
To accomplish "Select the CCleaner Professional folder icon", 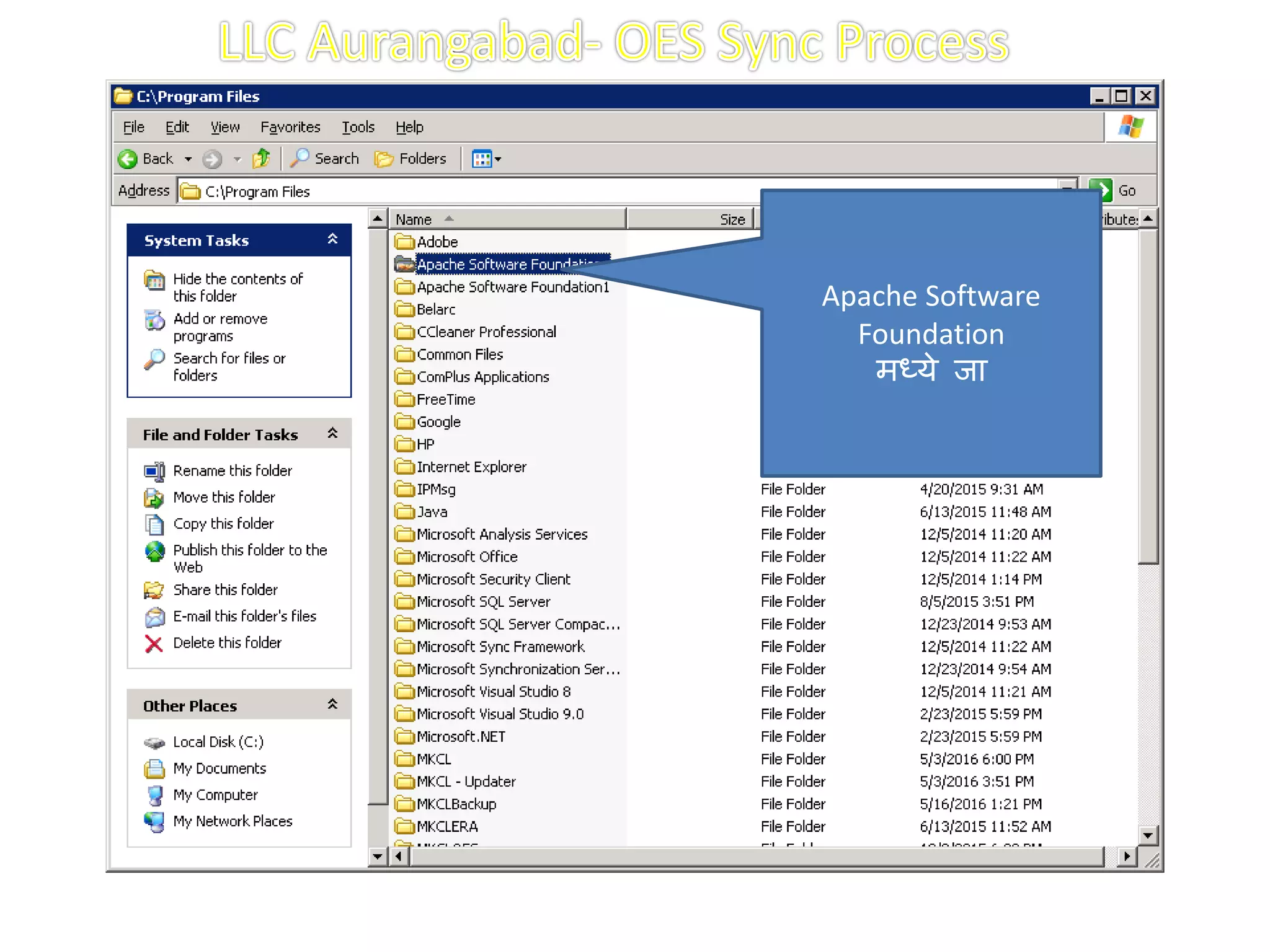I will point(404,332).
